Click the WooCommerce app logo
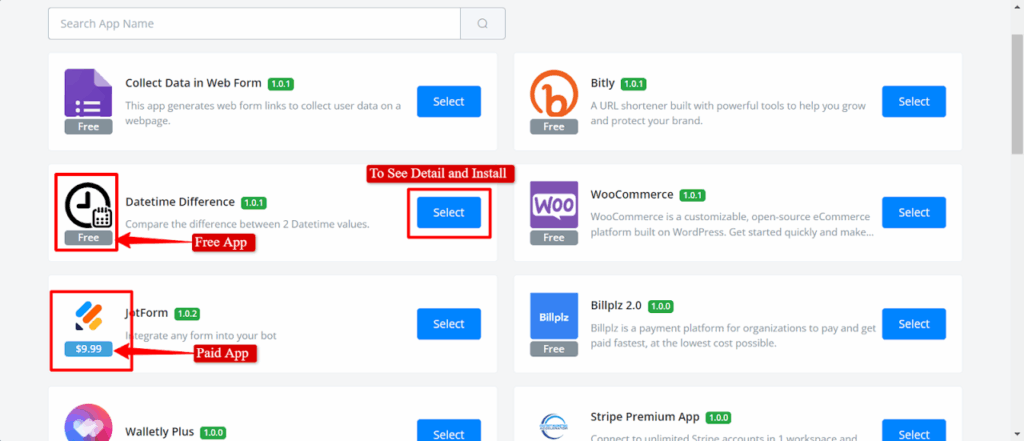 pos(554,204)
